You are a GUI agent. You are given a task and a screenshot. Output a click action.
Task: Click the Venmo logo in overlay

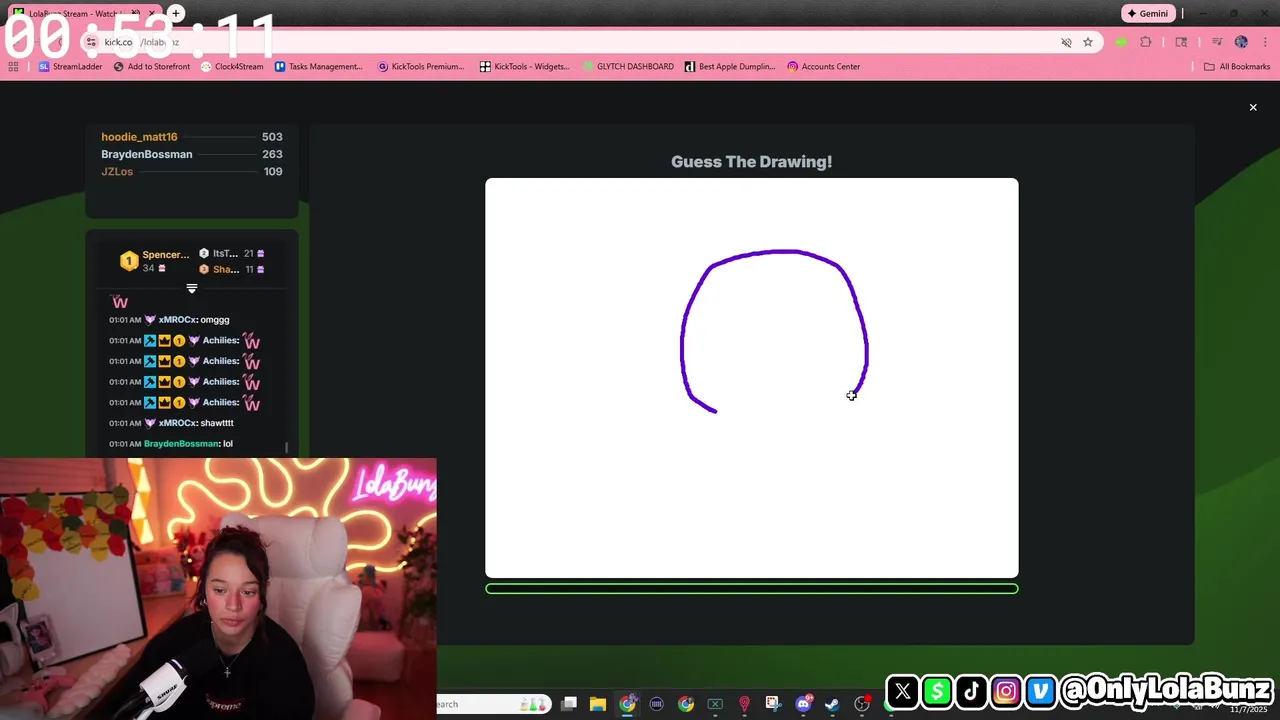1041,690
